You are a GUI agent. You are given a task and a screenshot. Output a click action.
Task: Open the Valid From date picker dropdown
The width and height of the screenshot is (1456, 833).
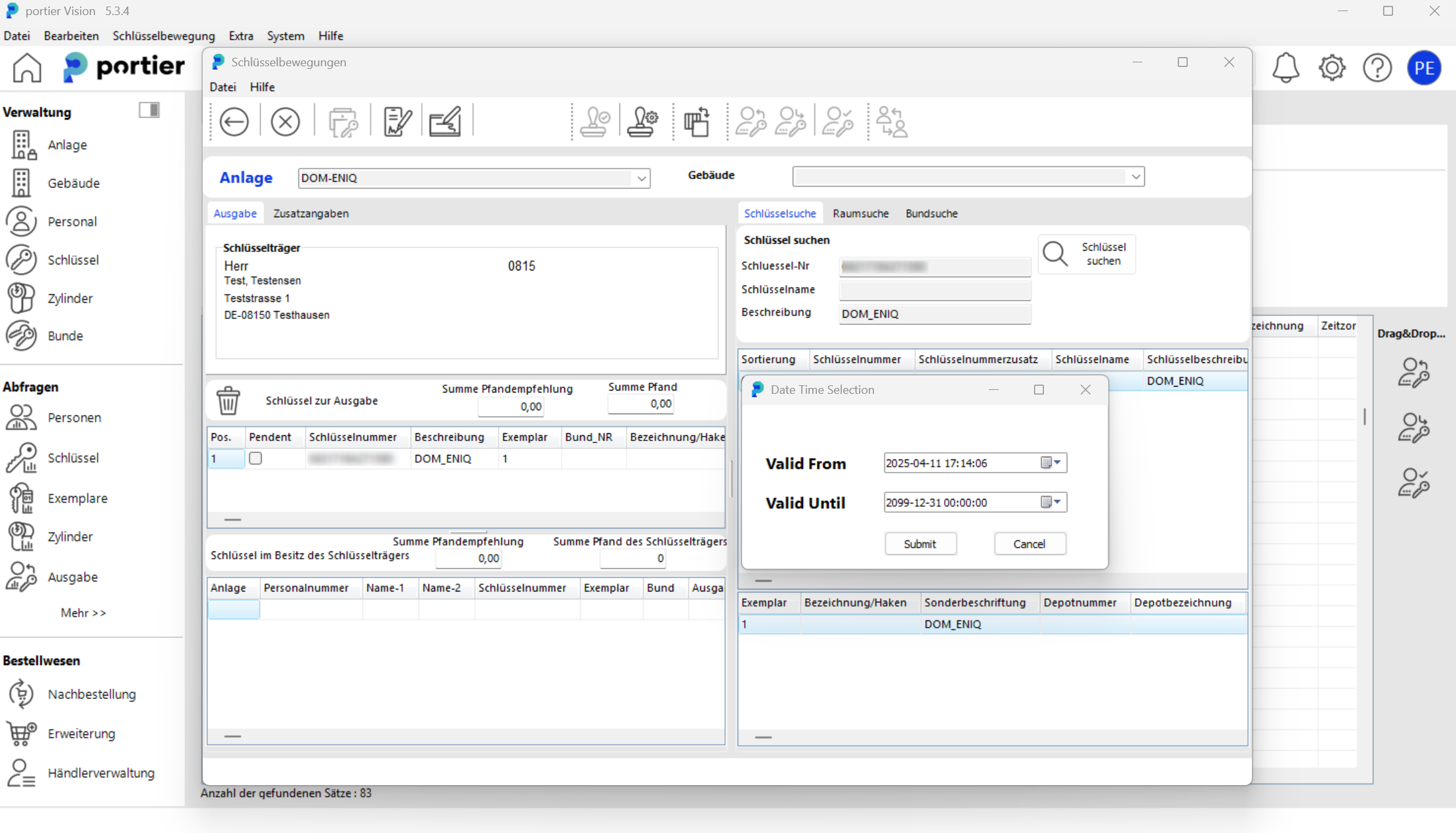pos(1052,463)
